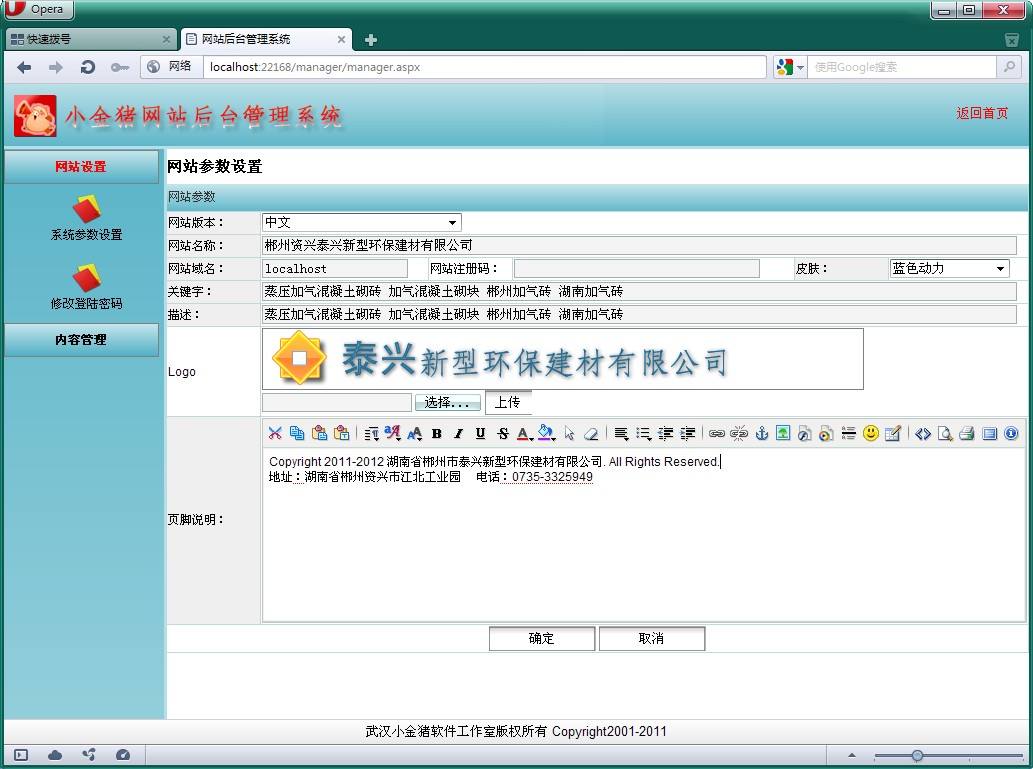Screen dimensions: 1033x769
Task: Click the insert hyperlink chain icon
Action: tap(717, 433)
